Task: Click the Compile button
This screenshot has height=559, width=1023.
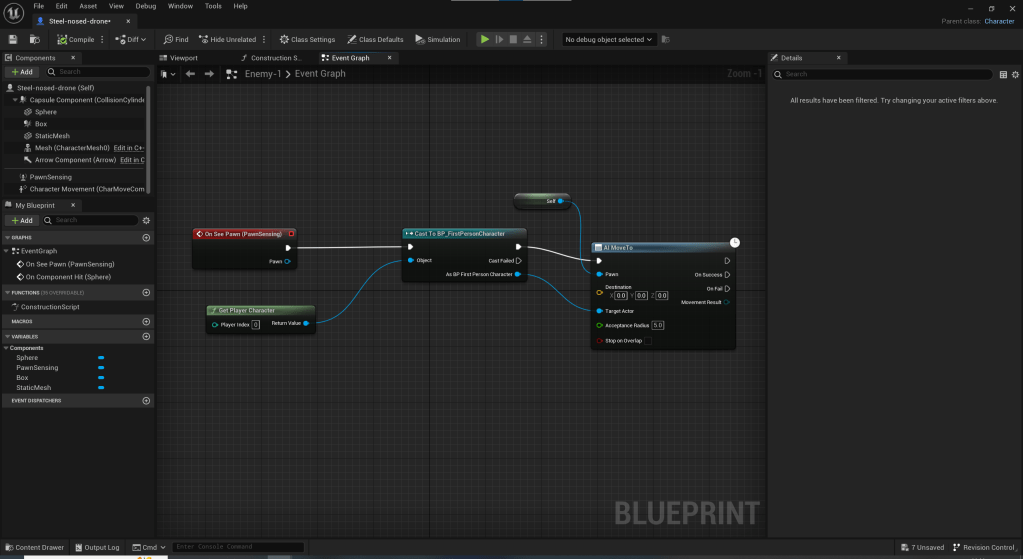Action: (76, 40)
